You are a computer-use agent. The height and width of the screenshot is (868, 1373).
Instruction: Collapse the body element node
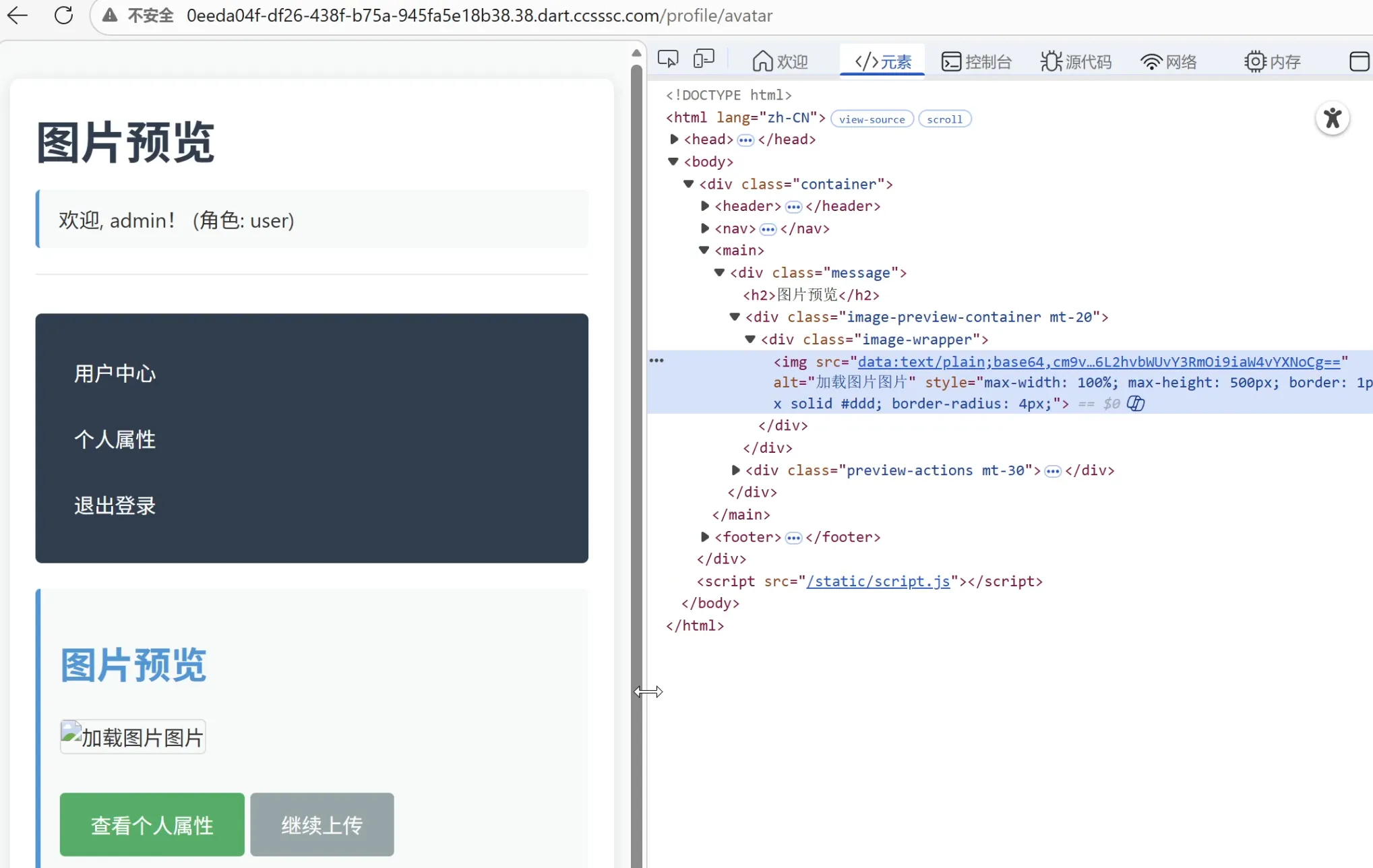click(673, 162)
